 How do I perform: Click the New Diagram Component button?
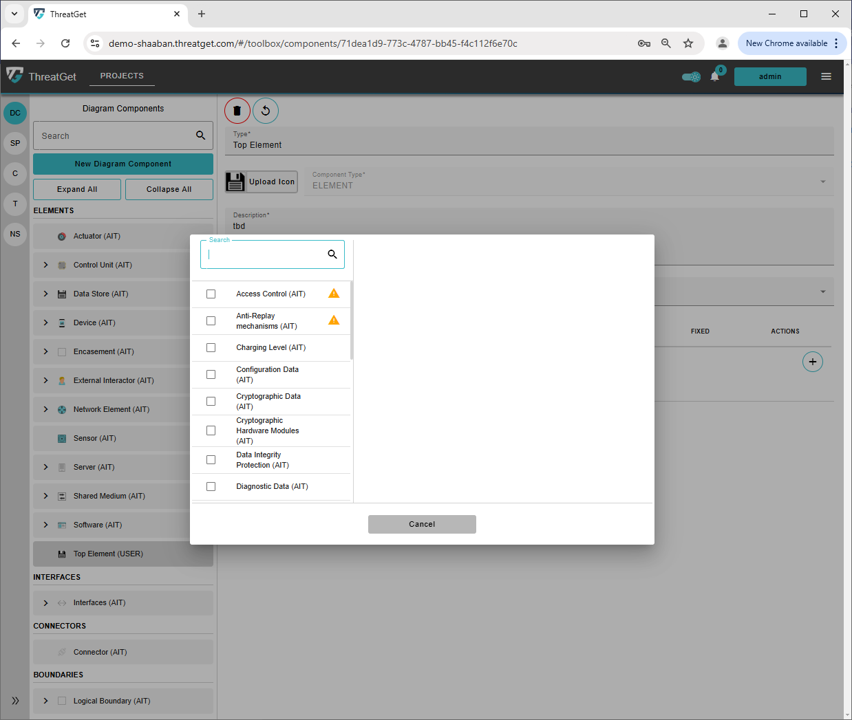pos(122,163)
